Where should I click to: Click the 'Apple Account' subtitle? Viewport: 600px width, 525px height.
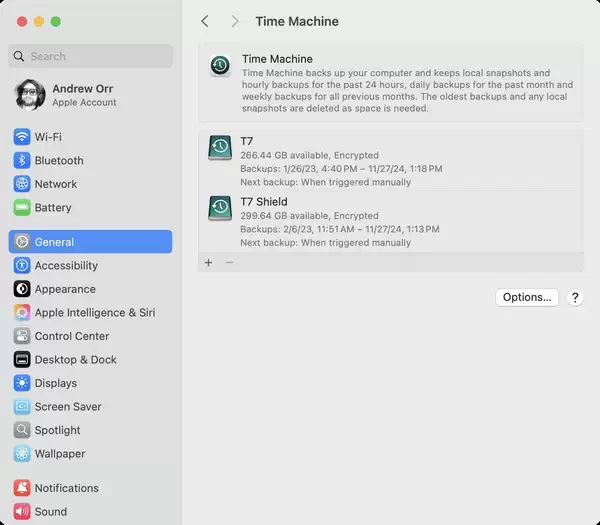pyautogui.click(x=84, y=103)
